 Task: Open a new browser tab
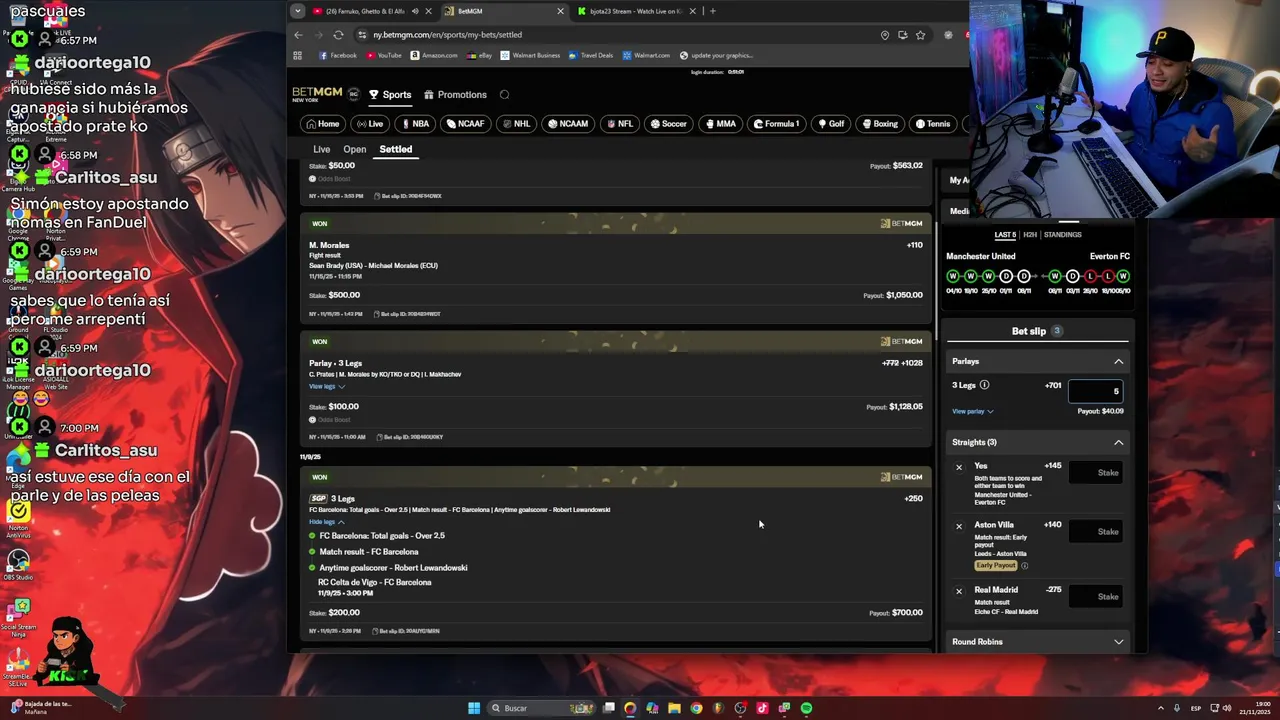(712, 11)
